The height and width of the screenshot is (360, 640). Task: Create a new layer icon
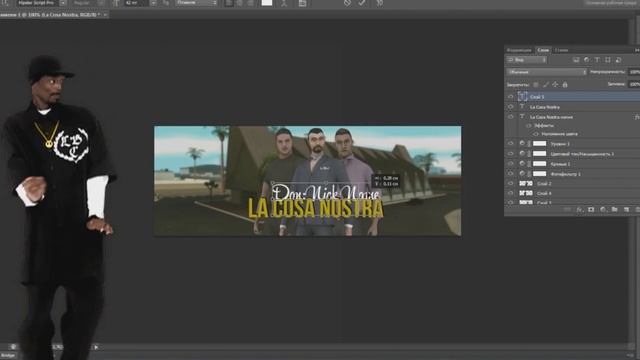click(627, 210)
